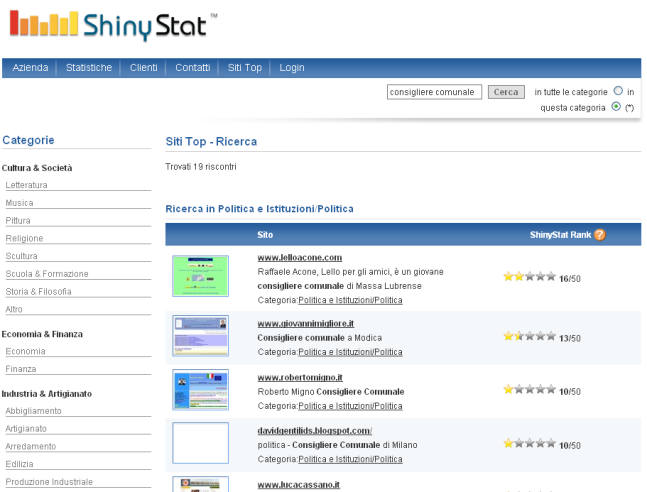Open www.lelloacone.com link
This screenshot has width=647, height=492.
[300, 258]
